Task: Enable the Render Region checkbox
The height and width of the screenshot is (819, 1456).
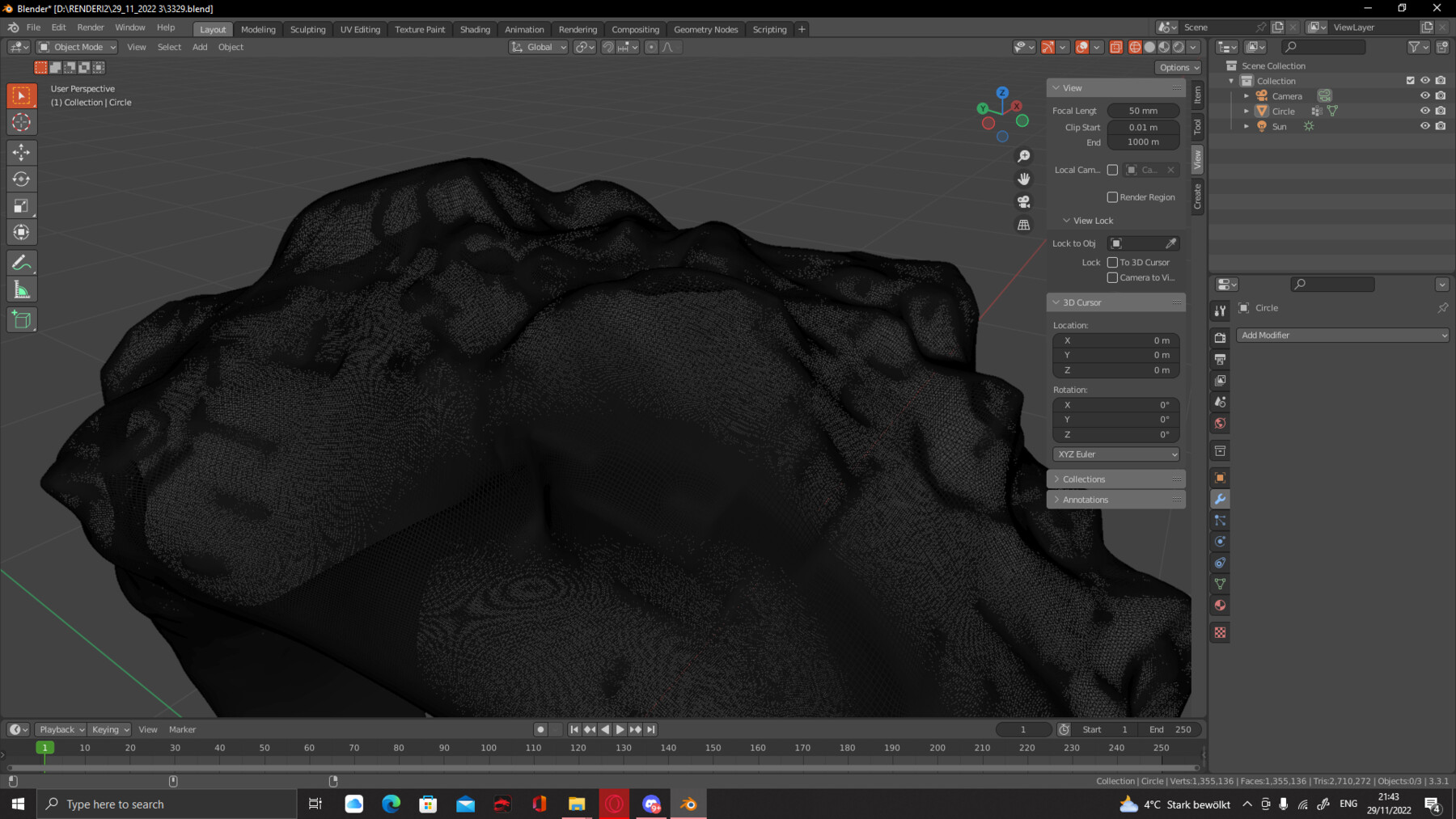Action: (1113, 196)
